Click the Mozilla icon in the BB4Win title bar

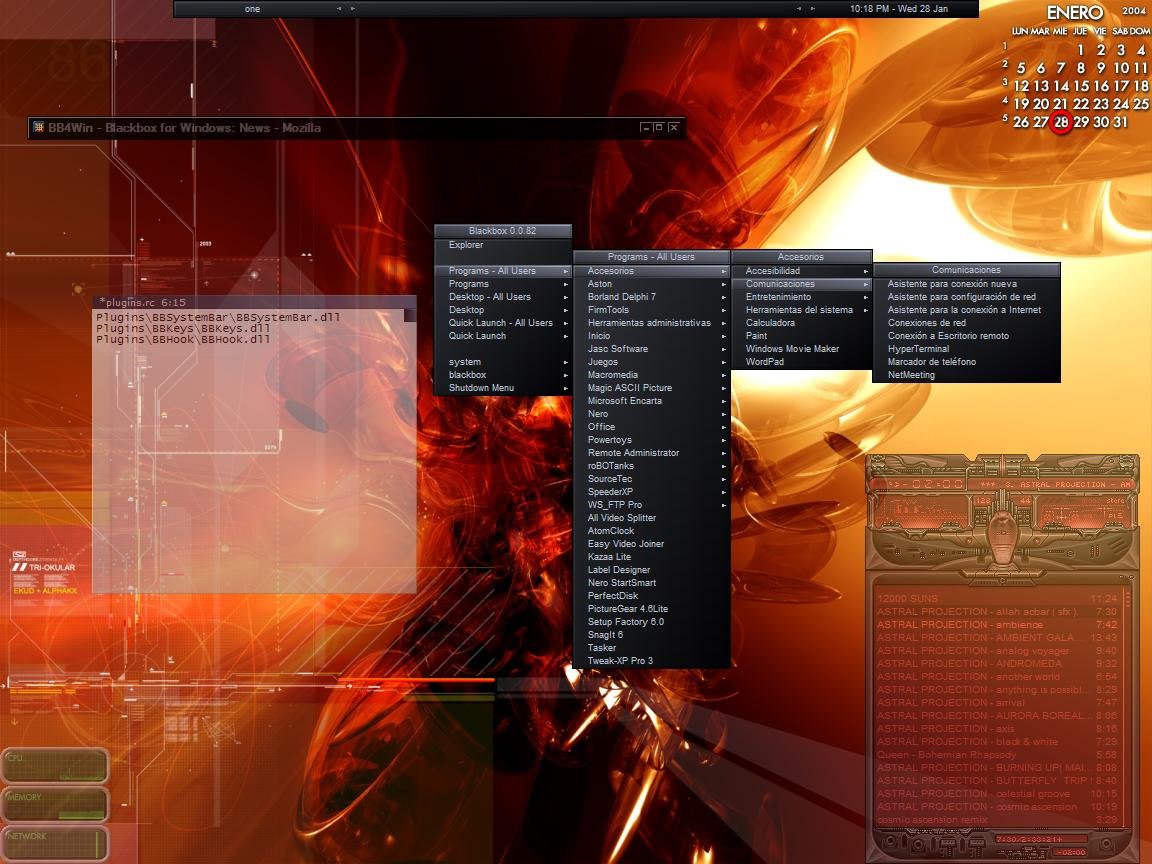38,127
